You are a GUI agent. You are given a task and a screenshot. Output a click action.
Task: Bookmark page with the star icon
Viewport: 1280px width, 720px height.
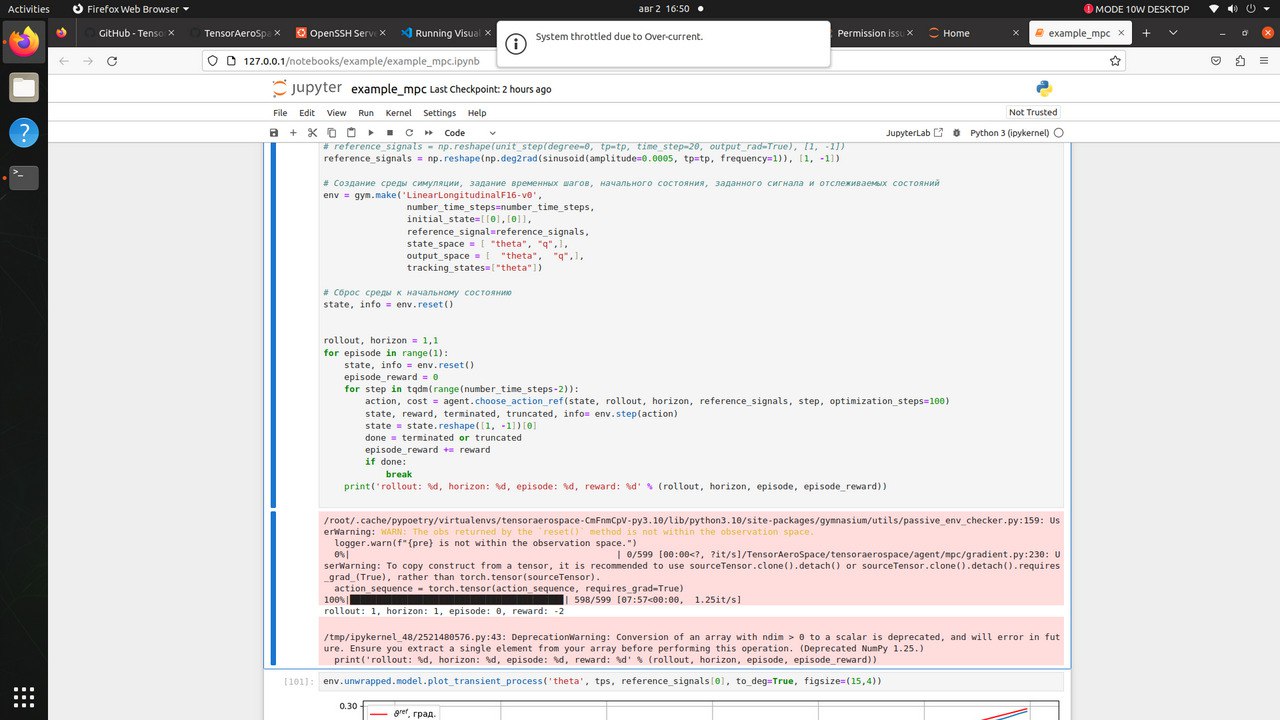(x=1115, y=61)
